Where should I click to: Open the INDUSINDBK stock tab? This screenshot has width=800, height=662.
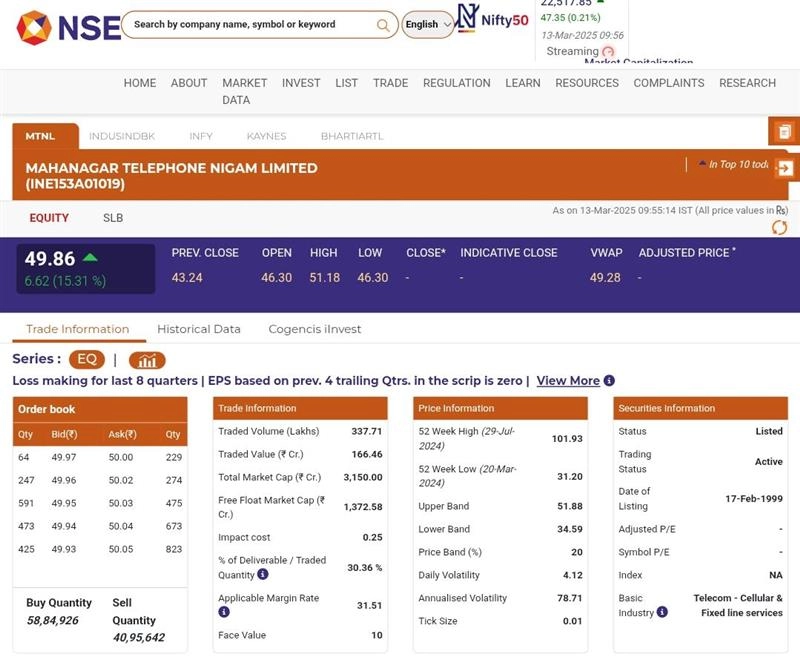click(x=122, y=136)
